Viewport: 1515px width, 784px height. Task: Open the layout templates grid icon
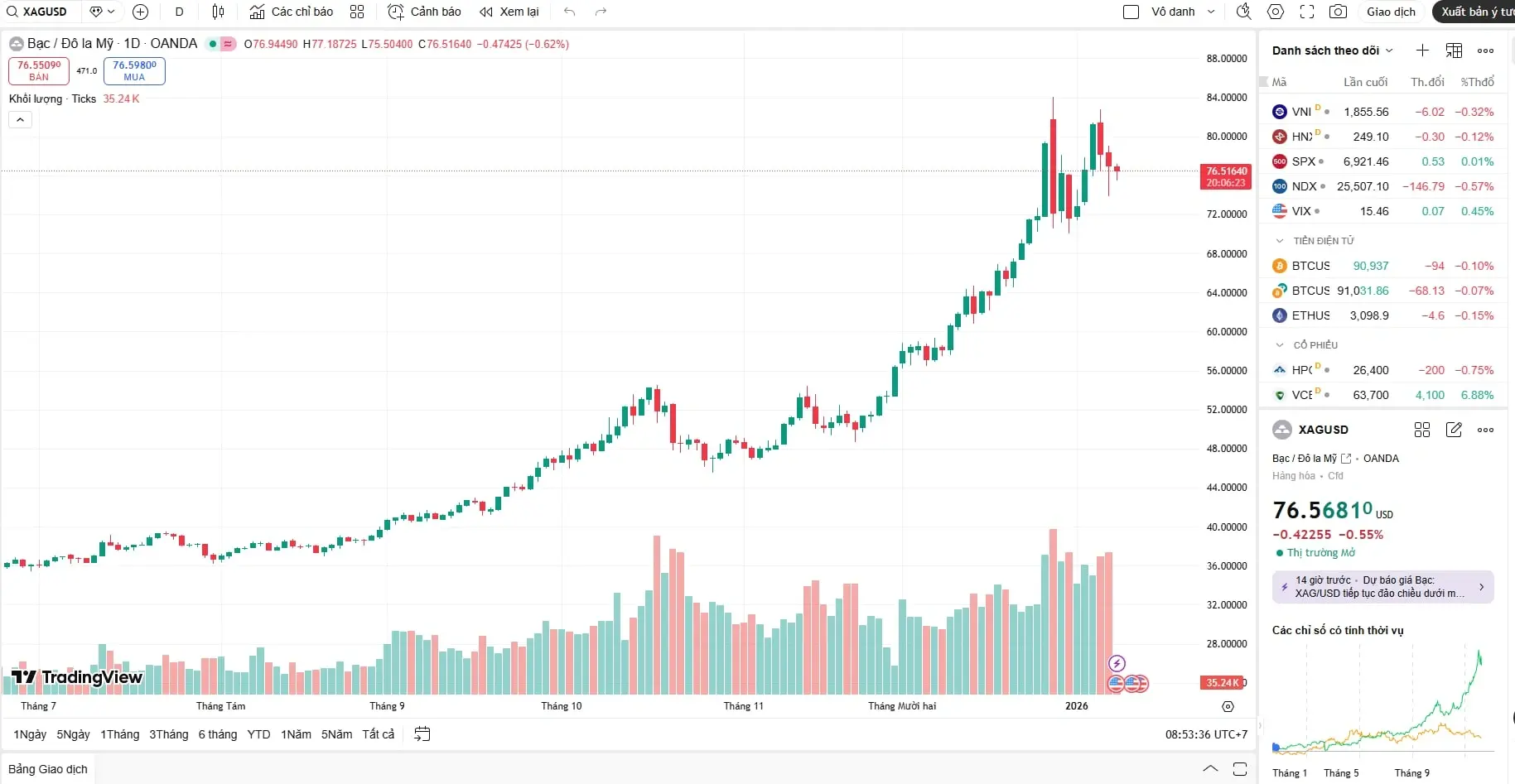pos(357,12)
